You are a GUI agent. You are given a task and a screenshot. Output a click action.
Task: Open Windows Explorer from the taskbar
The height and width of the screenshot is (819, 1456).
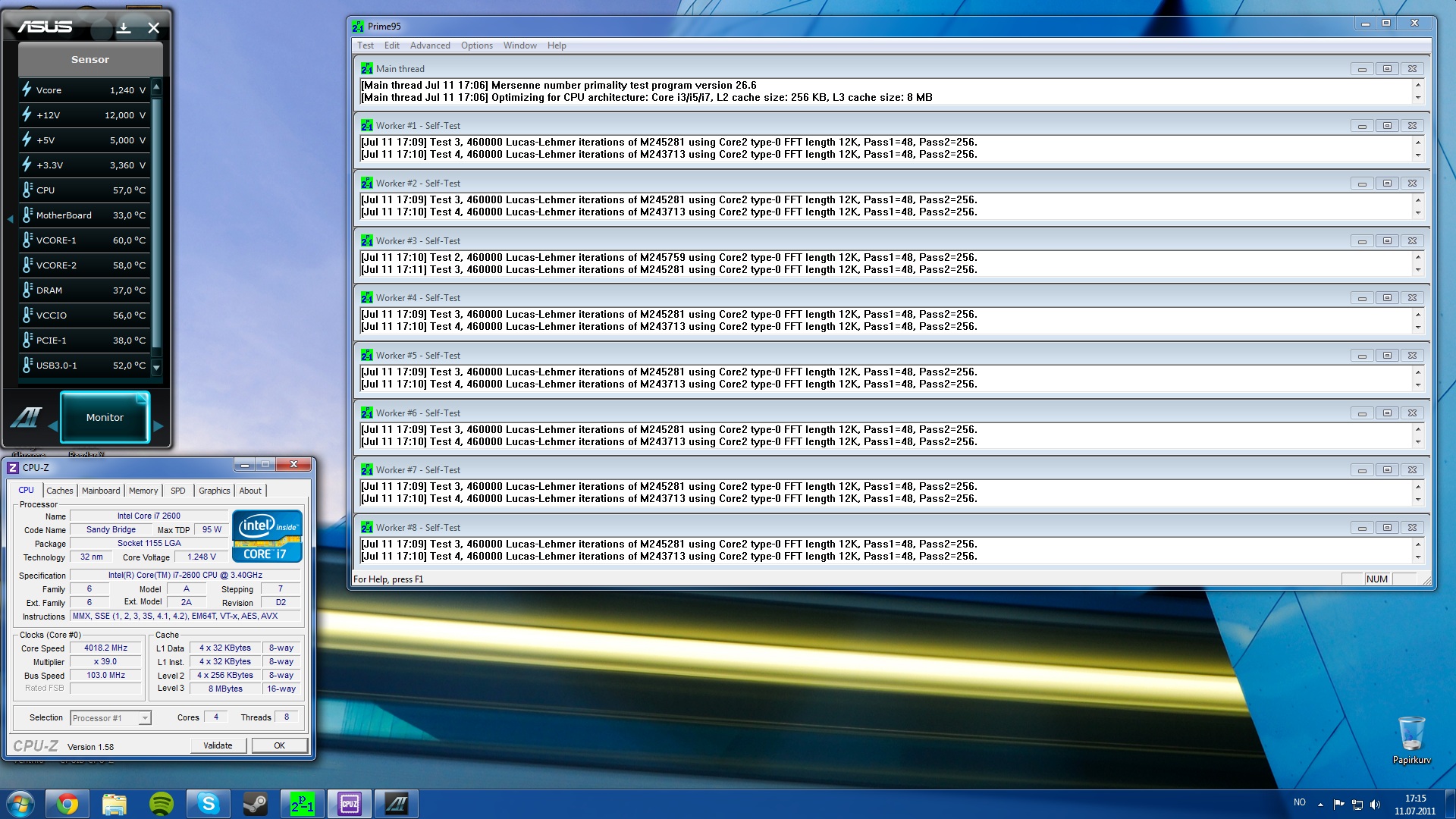114,804
